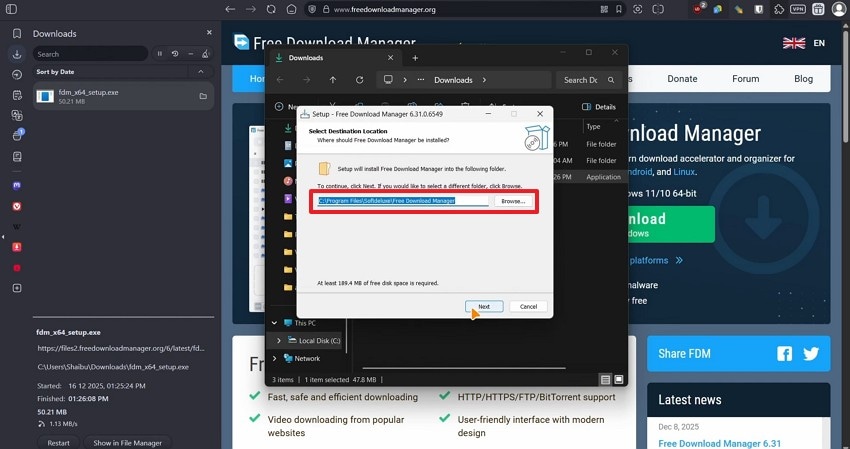Open the Donate menu on the website

point(682,79)
